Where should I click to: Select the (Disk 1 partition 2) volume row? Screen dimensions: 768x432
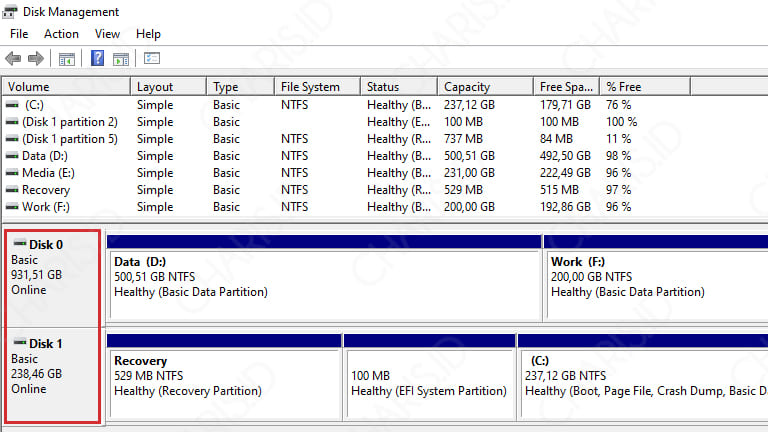(x=70, y=121)
